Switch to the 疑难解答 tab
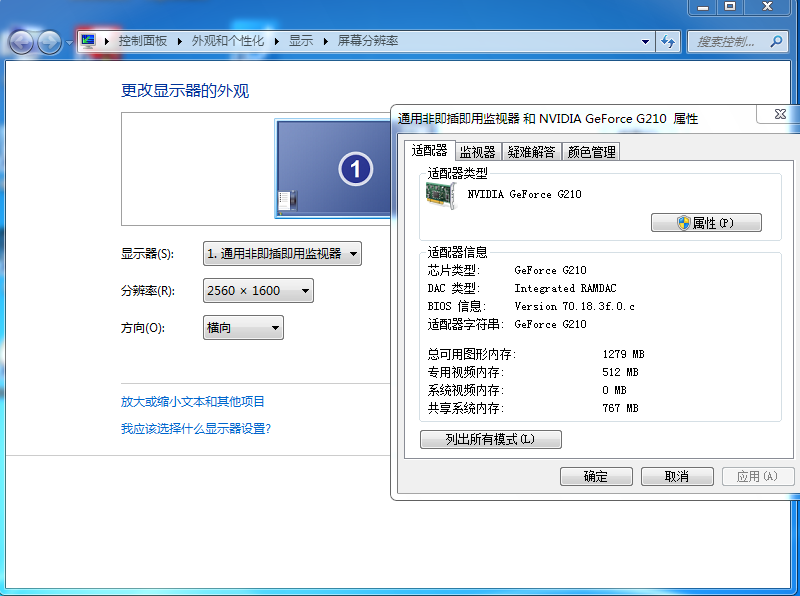 (x=531, y=152)
